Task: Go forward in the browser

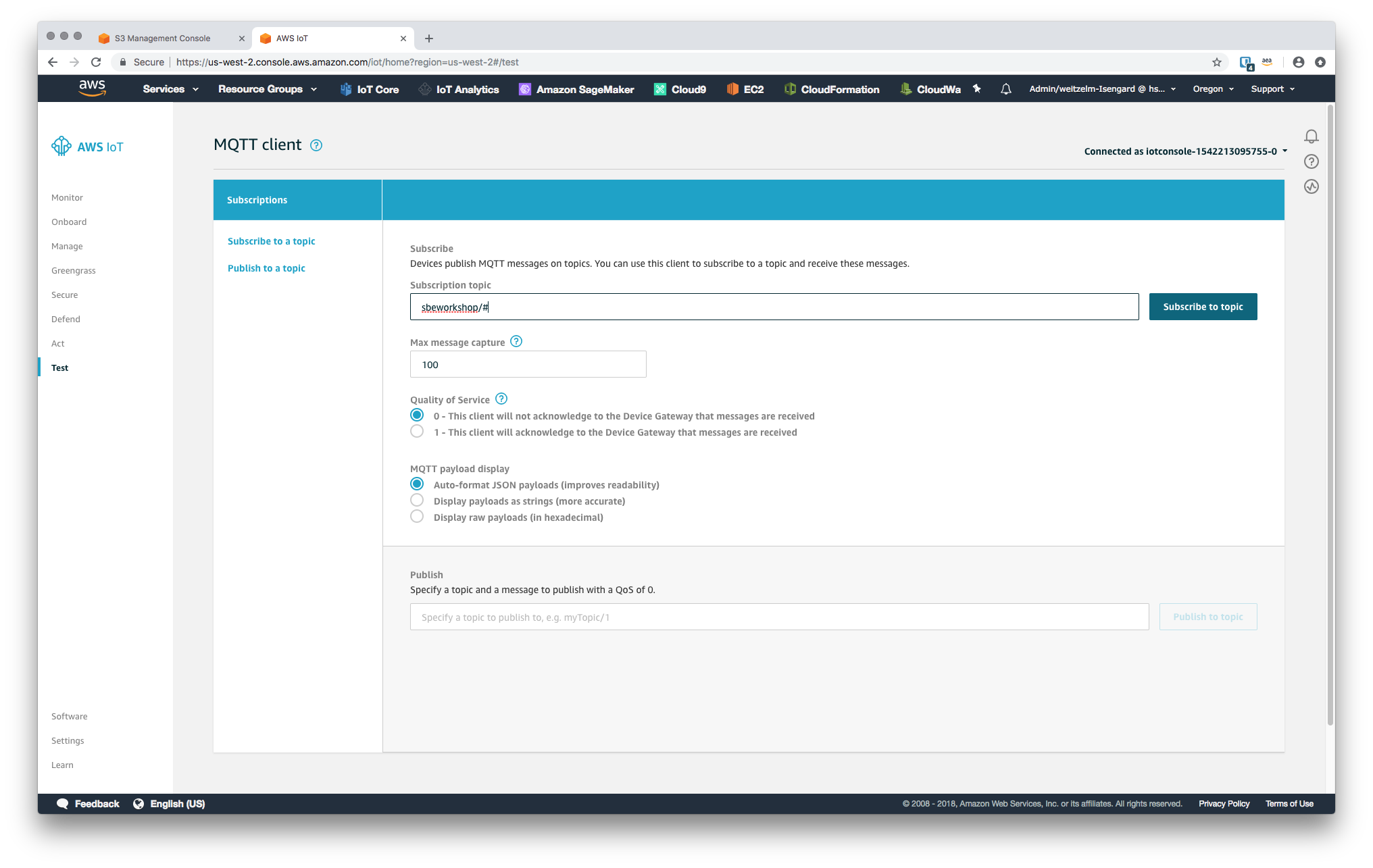Action: coord(74,62)
